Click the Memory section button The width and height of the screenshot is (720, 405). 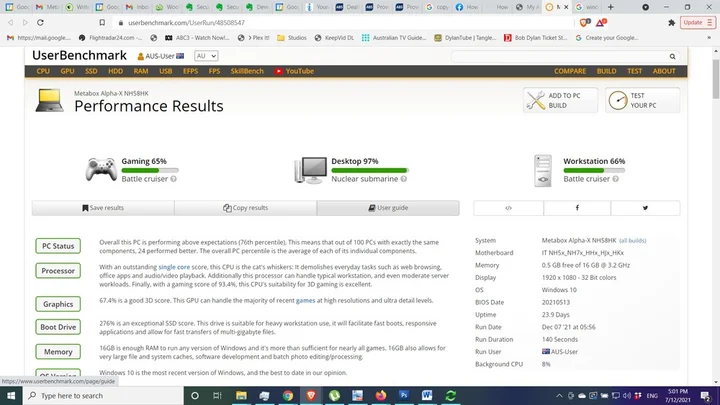coord(58,352)
